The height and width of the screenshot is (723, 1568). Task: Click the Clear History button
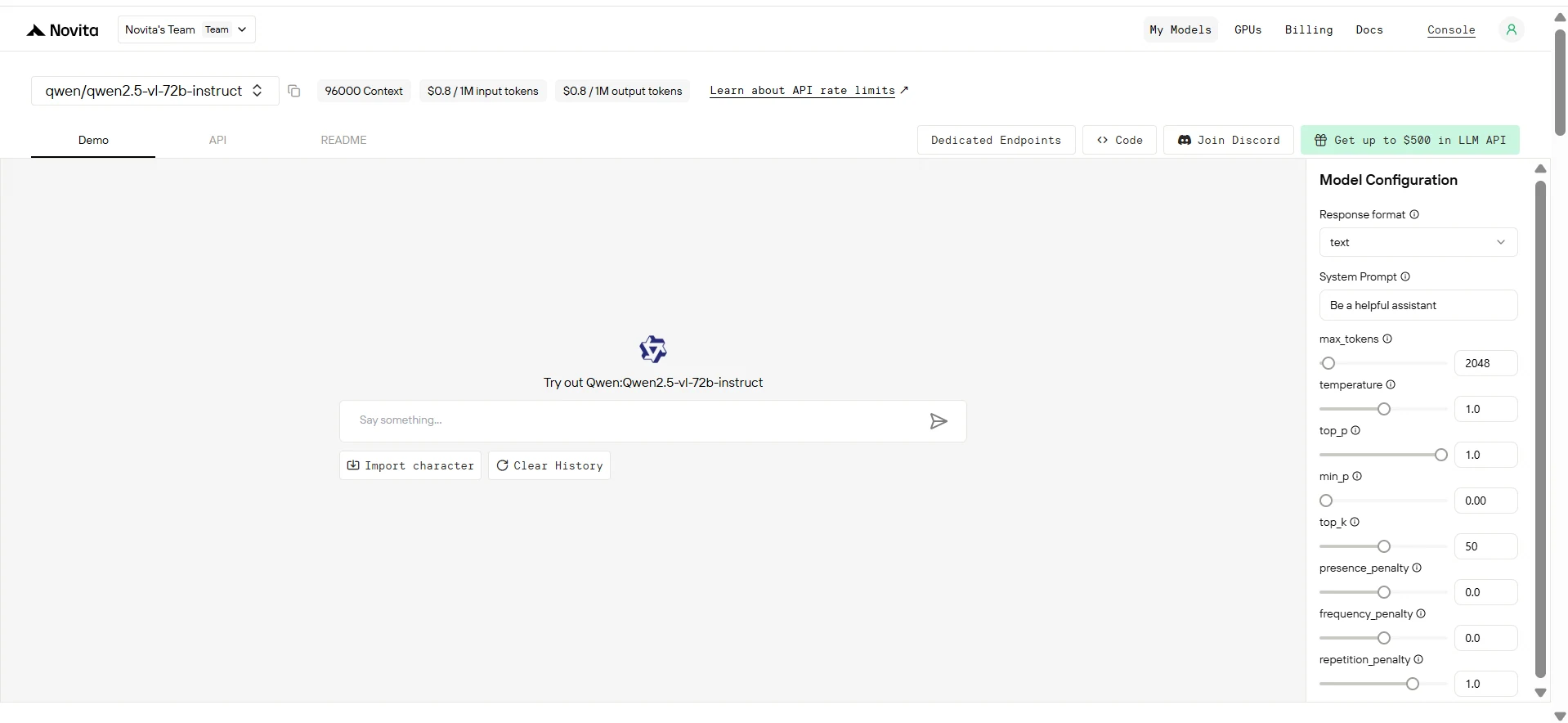[549, 465]
